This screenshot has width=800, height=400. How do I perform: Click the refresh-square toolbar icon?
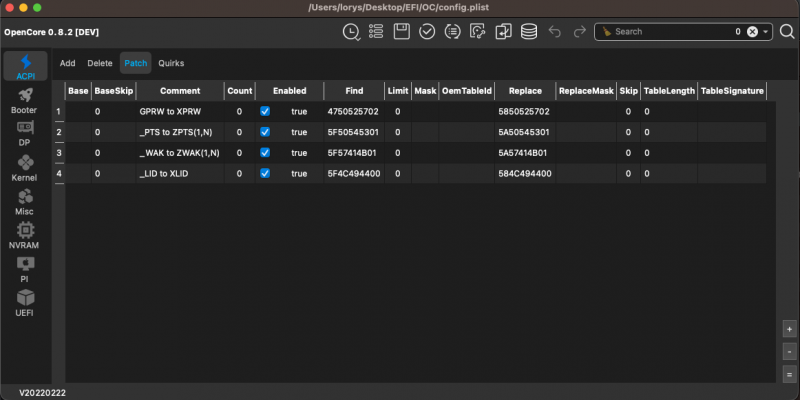[x=478, y=32]
